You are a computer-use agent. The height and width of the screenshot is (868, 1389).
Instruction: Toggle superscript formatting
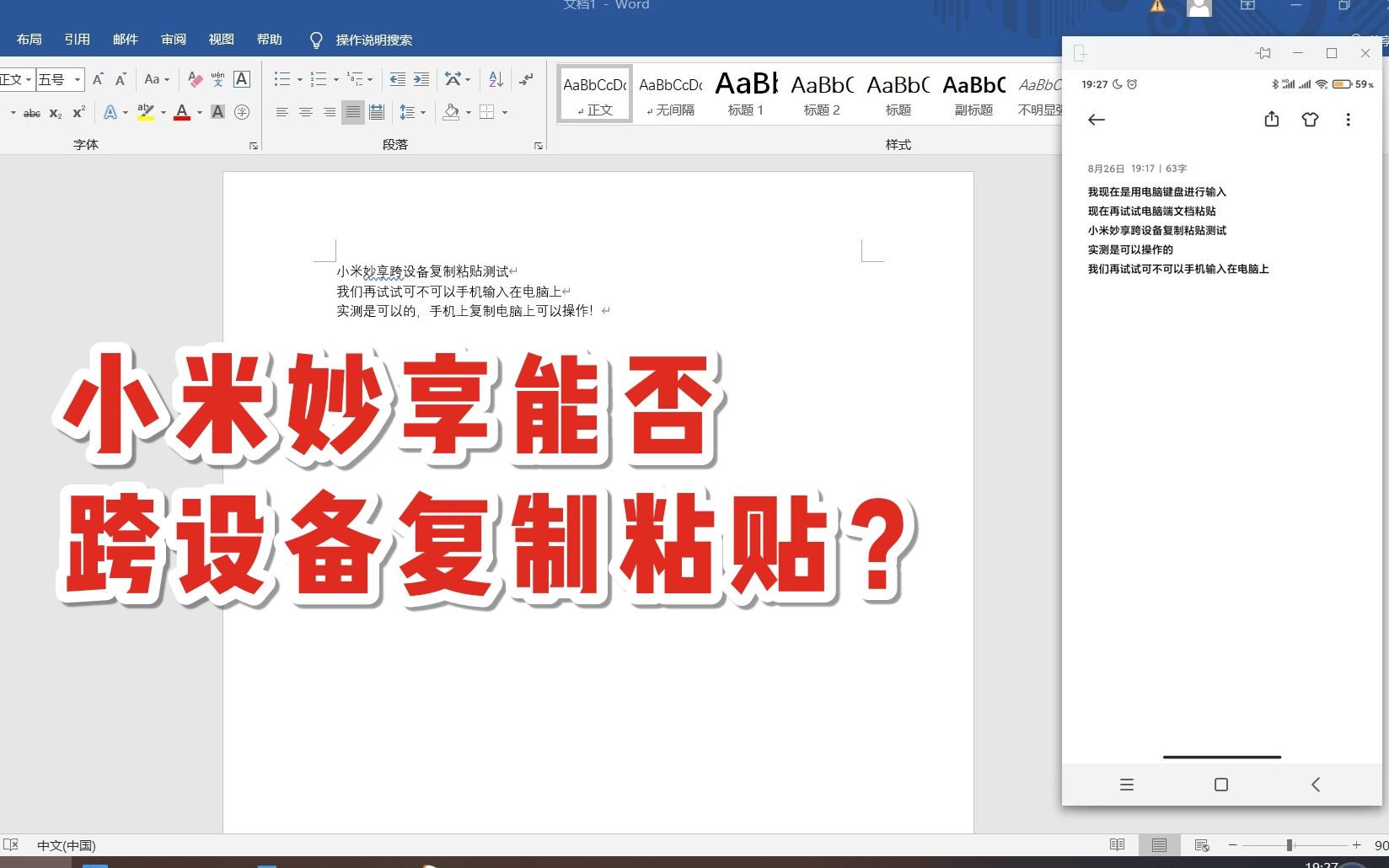click(78, 112)
